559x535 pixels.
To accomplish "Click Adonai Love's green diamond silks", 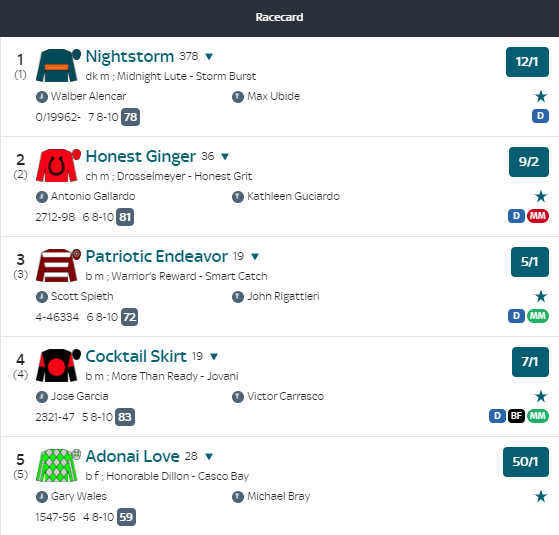I will point(58,465).
